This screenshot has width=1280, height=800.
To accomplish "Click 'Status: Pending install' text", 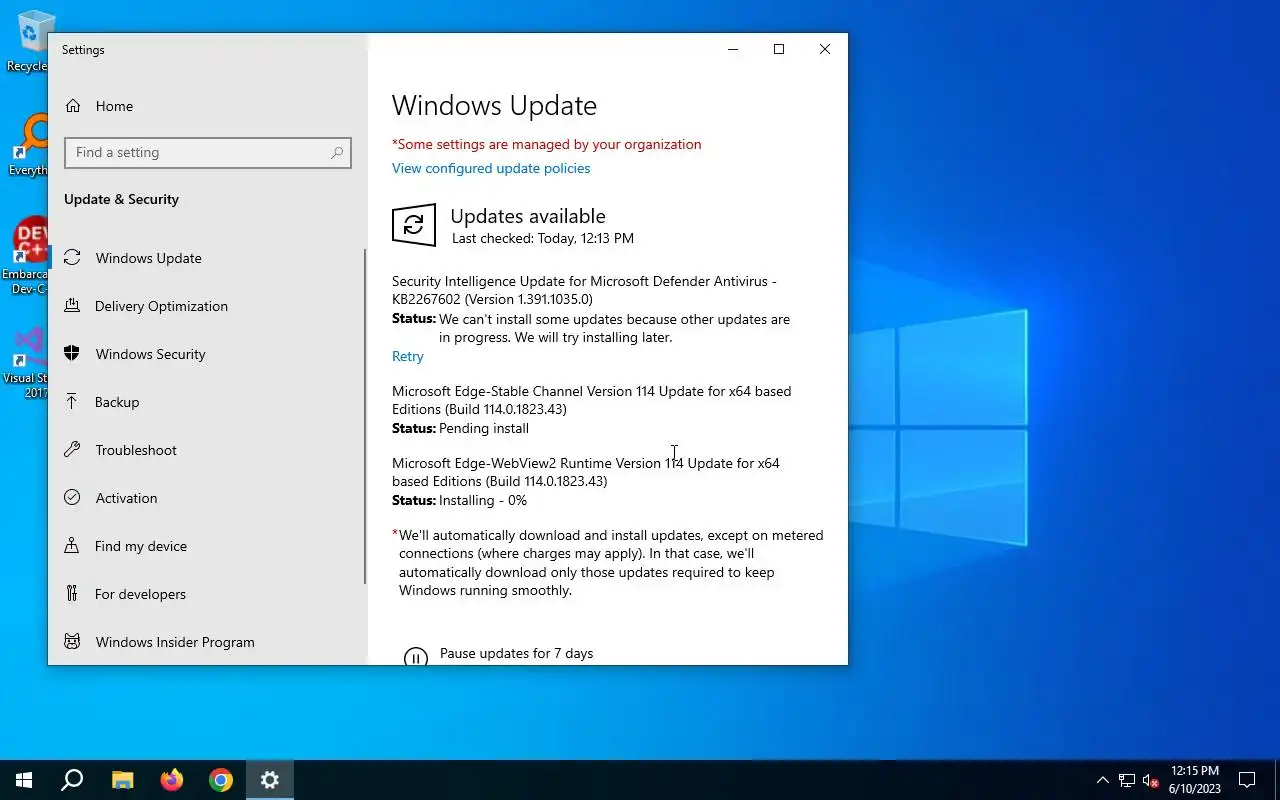I will click(460, 428).
